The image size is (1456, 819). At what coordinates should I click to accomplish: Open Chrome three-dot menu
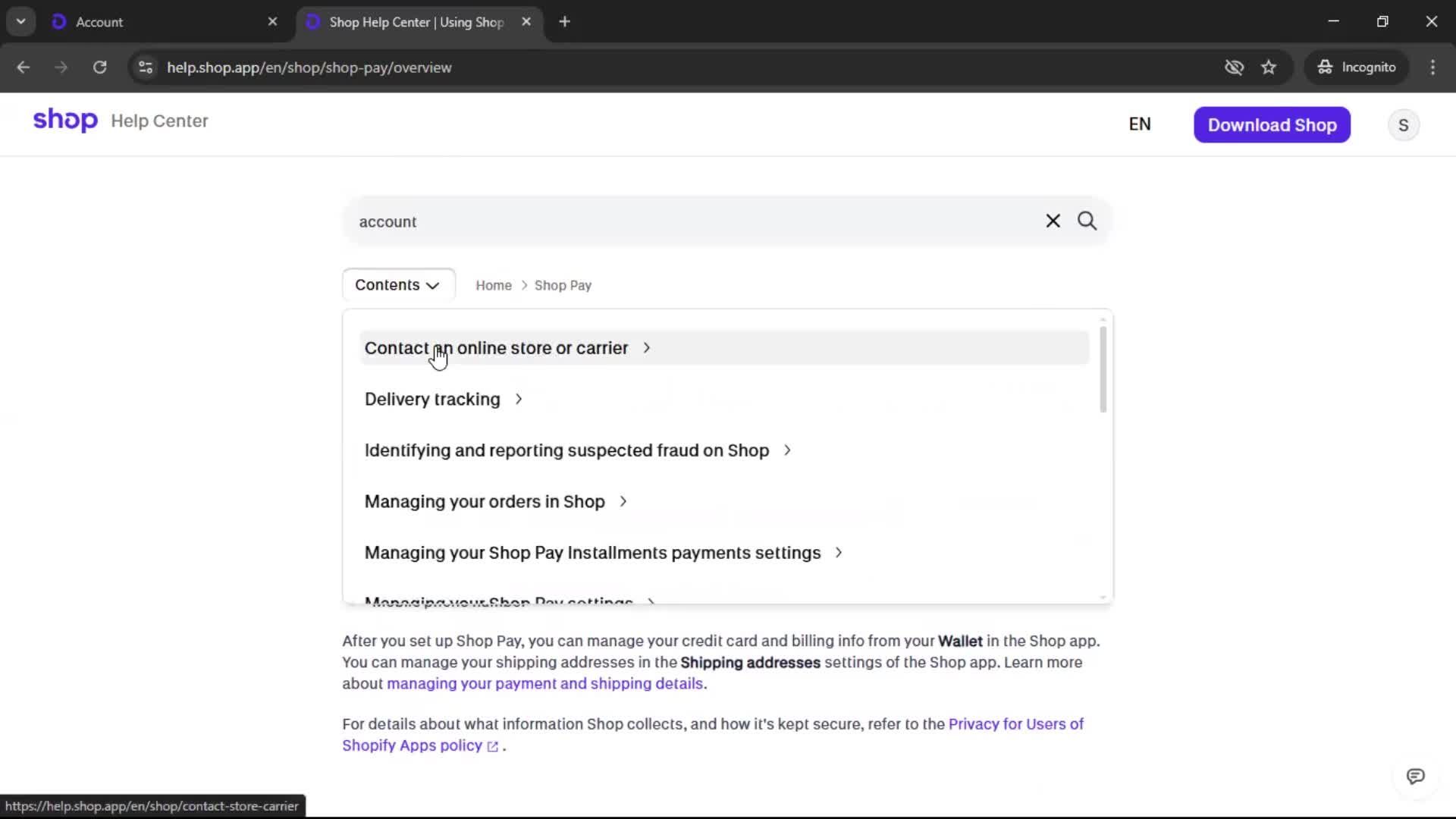pyautogui.click(x=1432, y=67)
